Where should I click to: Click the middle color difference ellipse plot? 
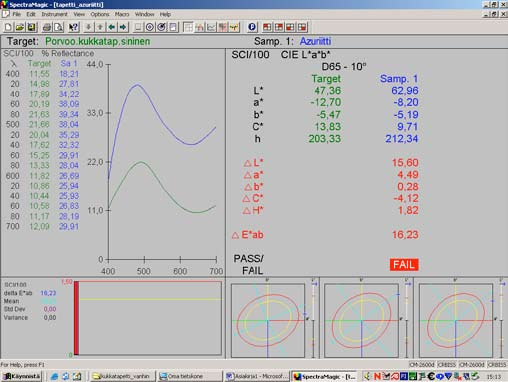point(361,321)
